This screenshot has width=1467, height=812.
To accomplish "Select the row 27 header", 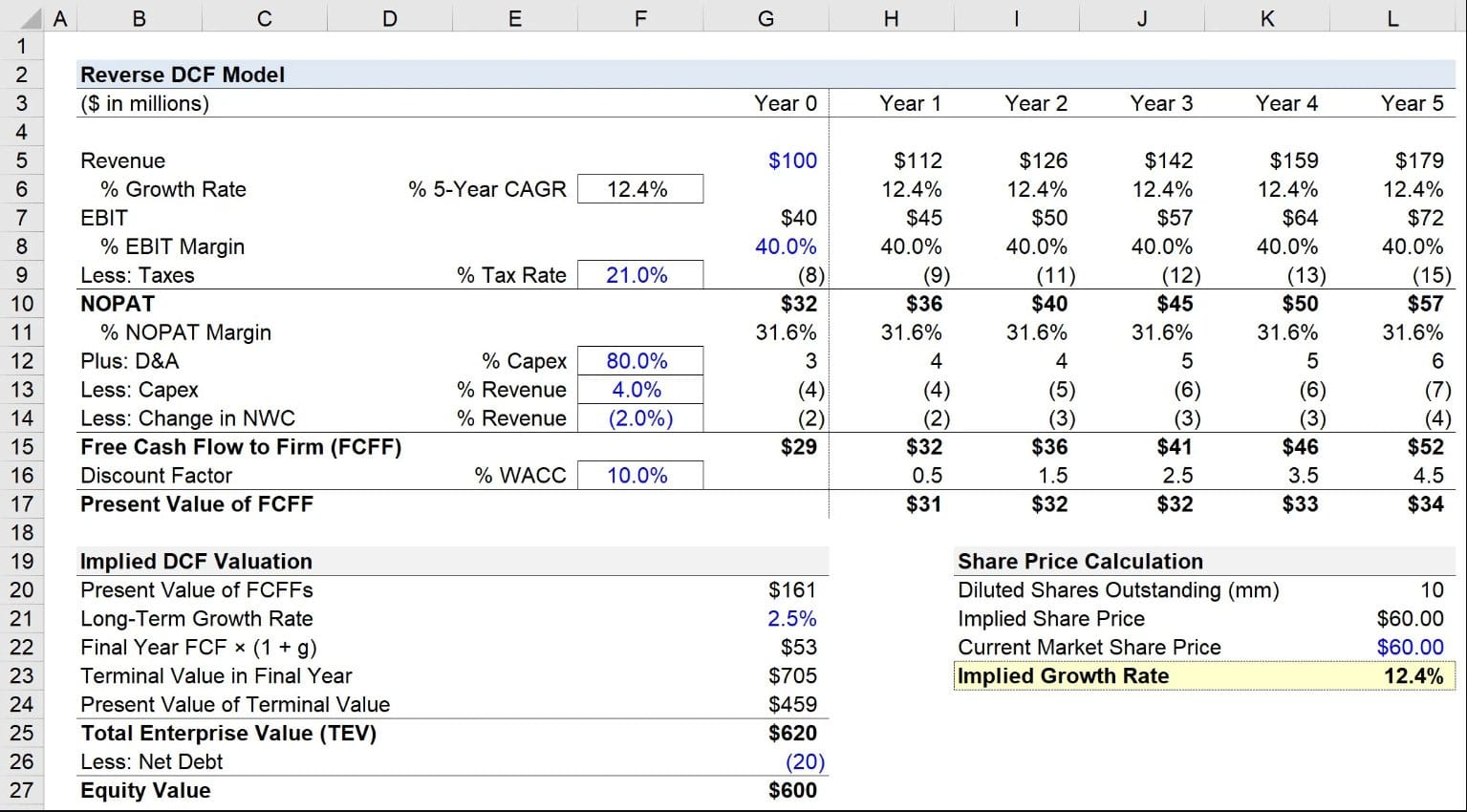I will 21,791.
